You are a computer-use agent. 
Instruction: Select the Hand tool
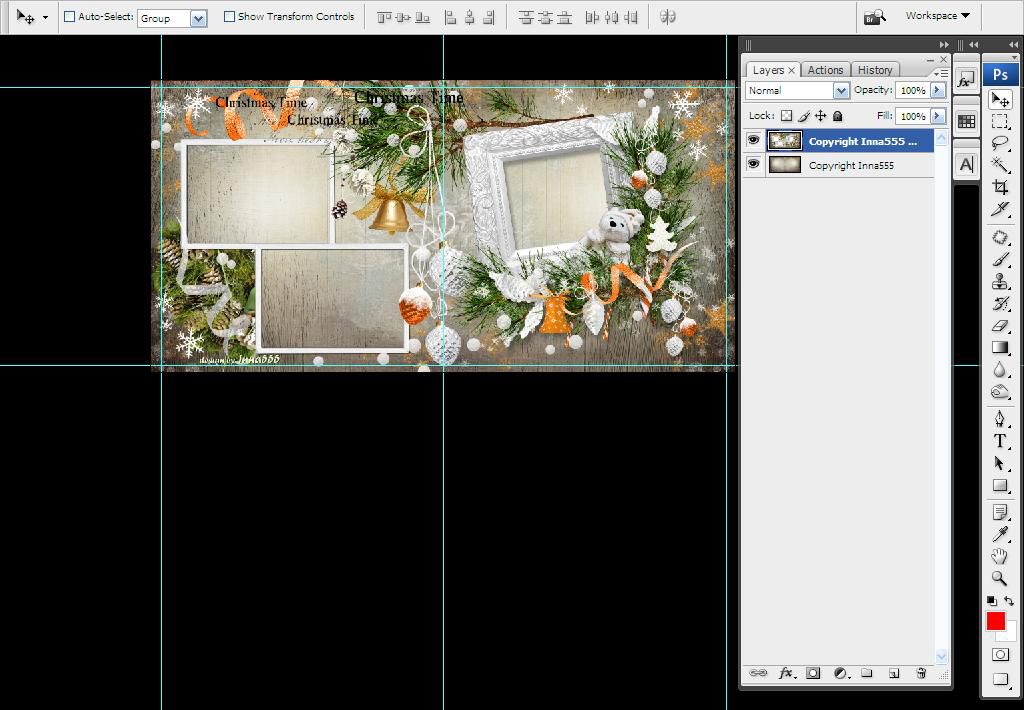pos(1000,557)
